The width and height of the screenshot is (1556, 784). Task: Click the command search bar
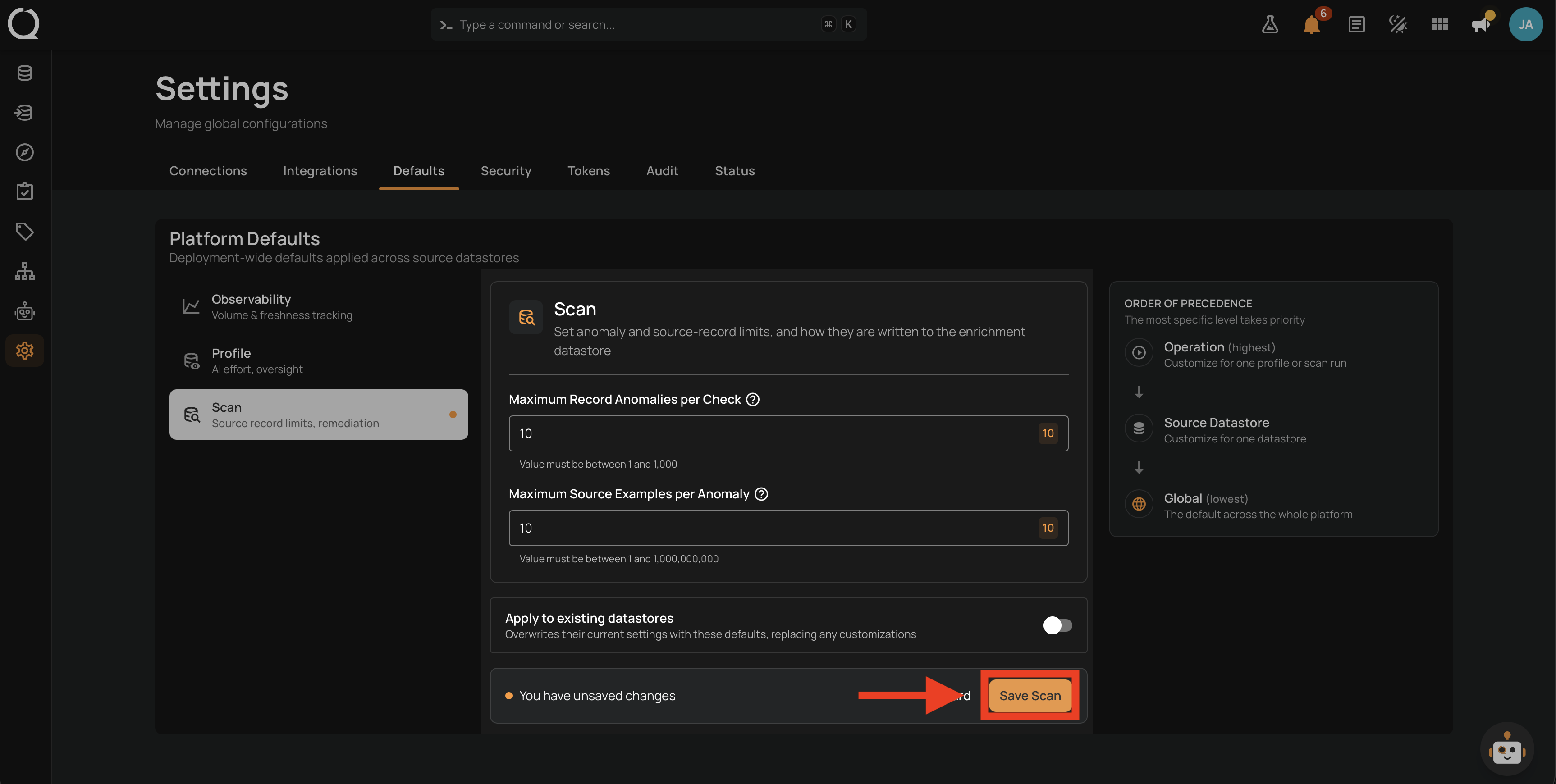[x=649, y=24]
